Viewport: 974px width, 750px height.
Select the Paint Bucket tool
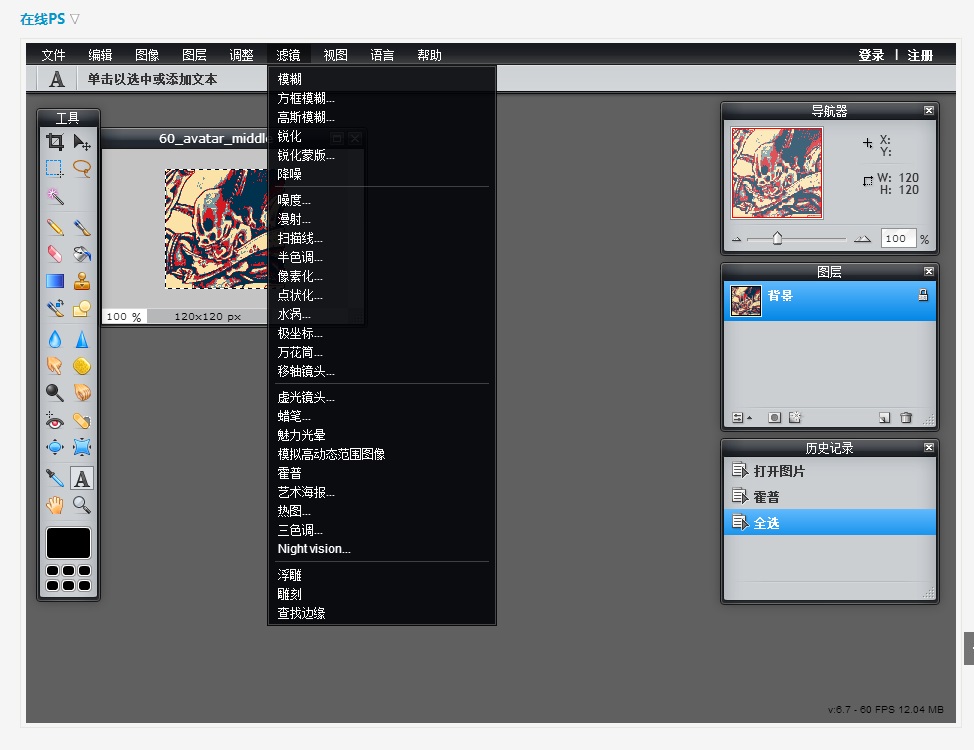[82, 254]
